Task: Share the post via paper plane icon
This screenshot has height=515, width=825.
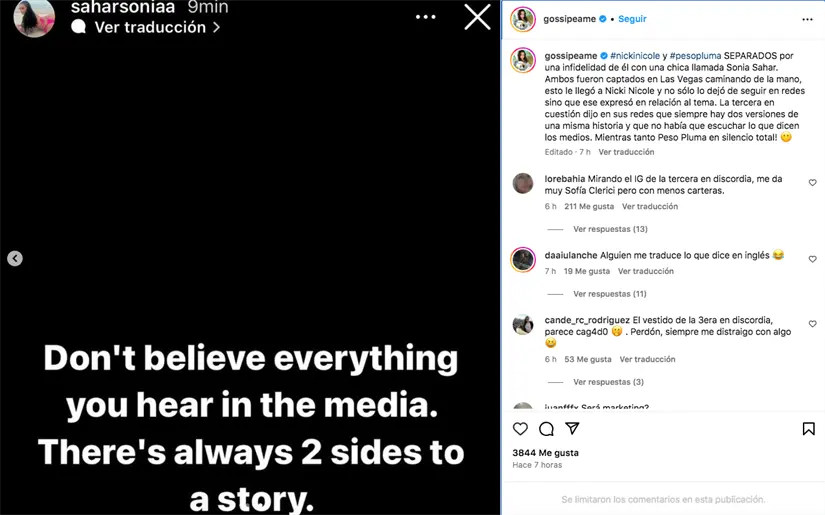Action: pos(572,429)
